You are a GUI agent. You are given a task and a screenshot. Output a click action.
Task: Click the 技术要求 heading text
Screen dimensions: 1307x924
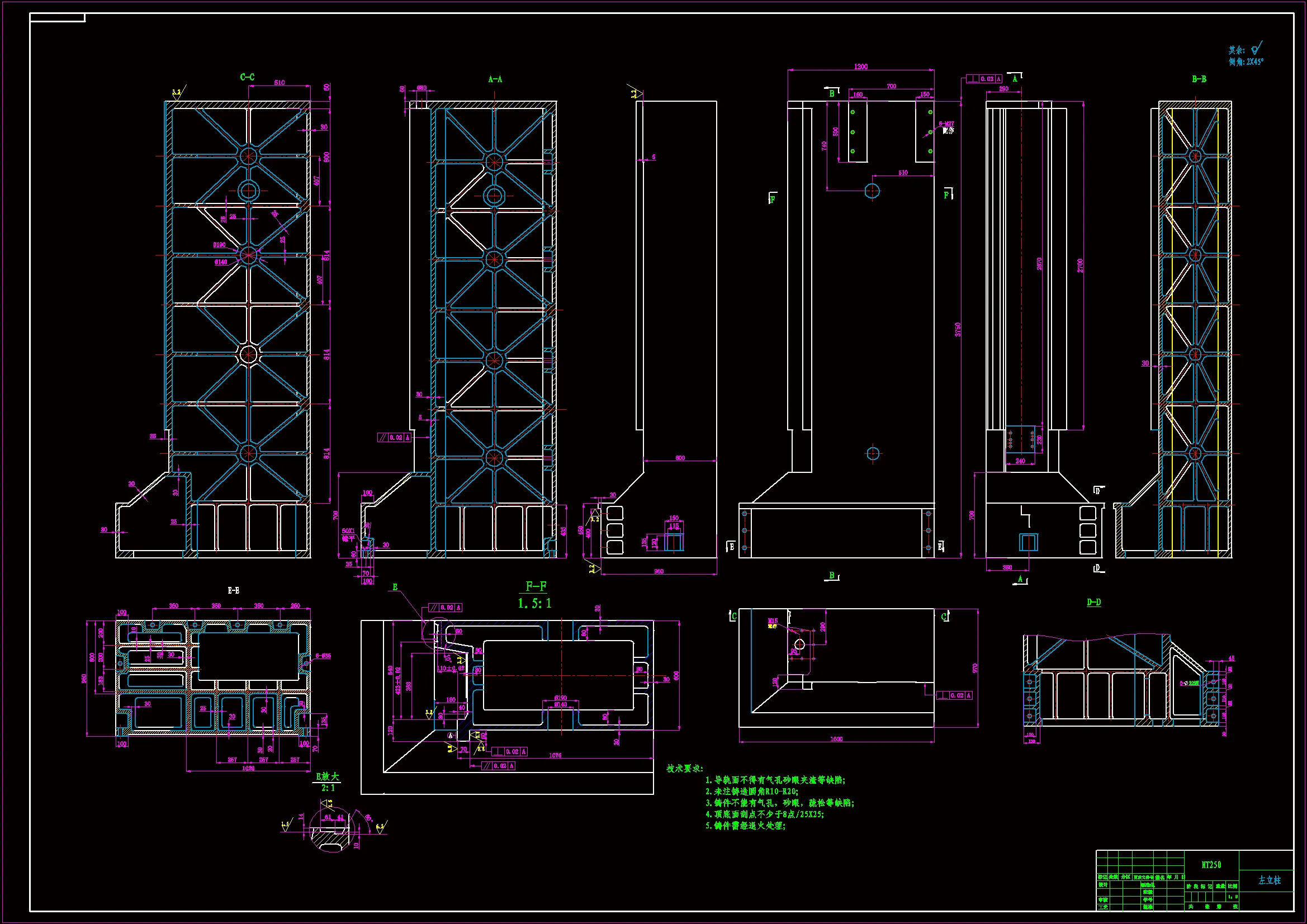pyautogui.click(x=685, y=769)
